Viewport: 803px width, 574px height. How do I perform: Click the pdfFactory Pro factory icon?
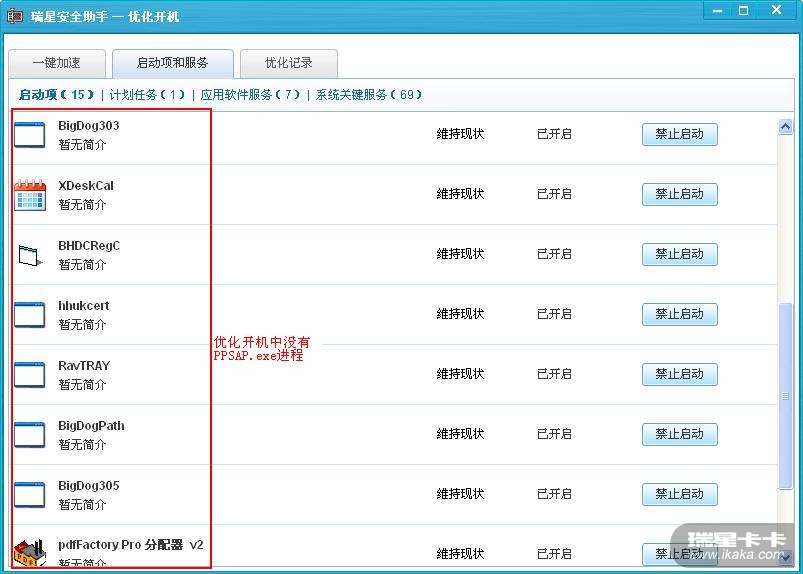click(30, 553)
